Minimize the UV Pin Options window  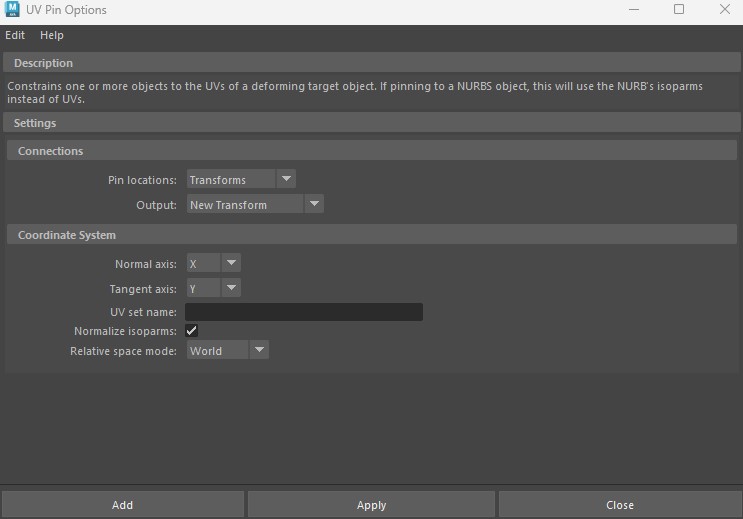click(634, 10)
